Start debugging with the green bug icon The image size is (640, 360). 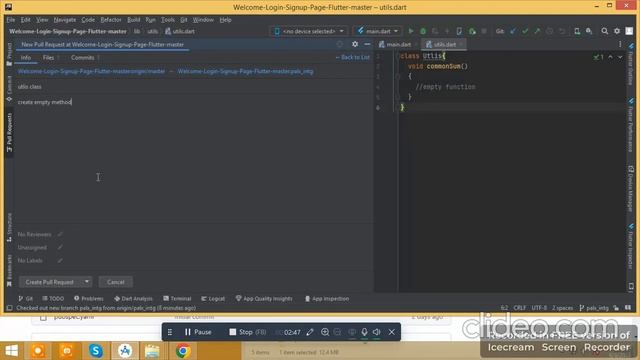tap(423, 31)
